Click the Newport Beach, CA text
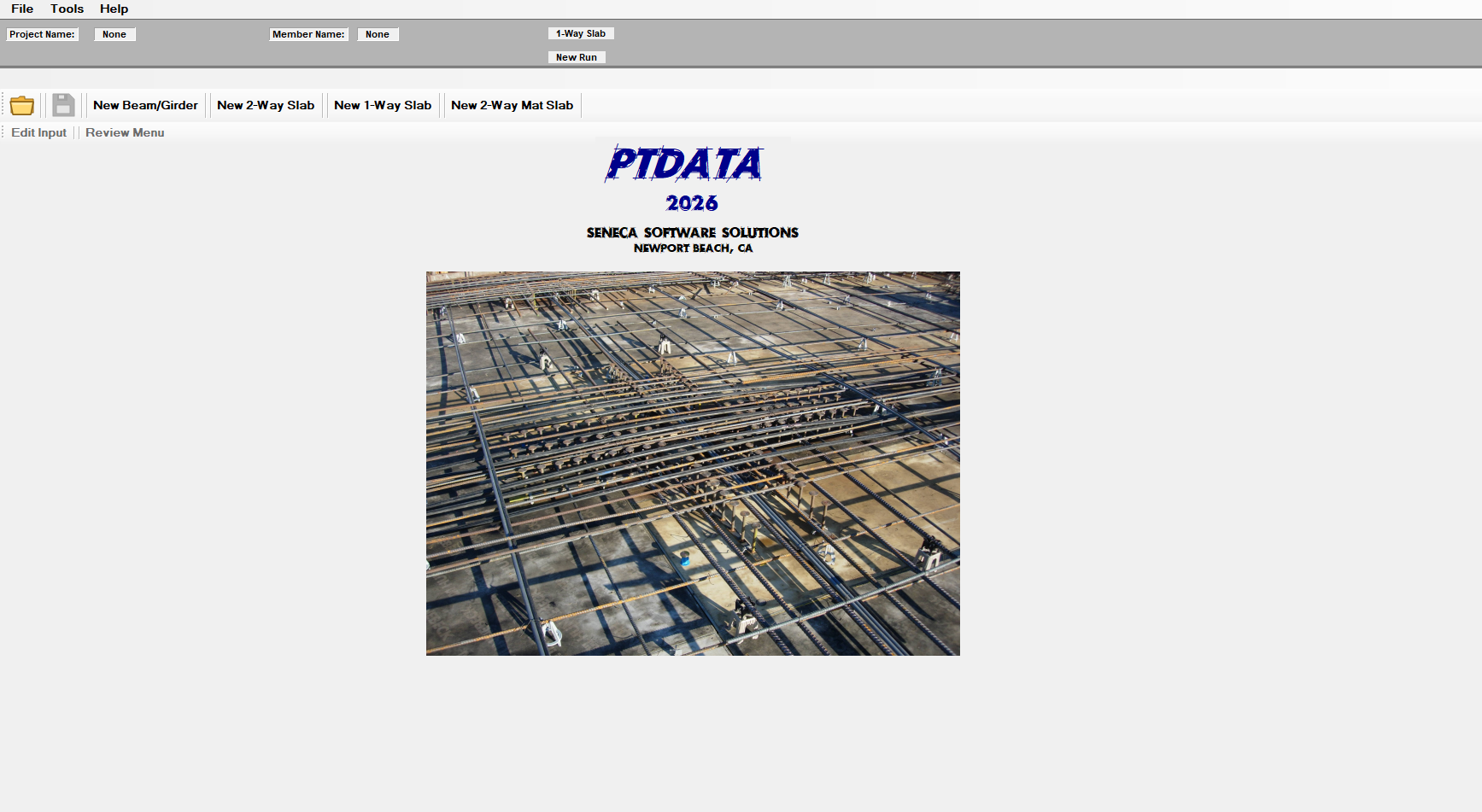 click(693, 248)
